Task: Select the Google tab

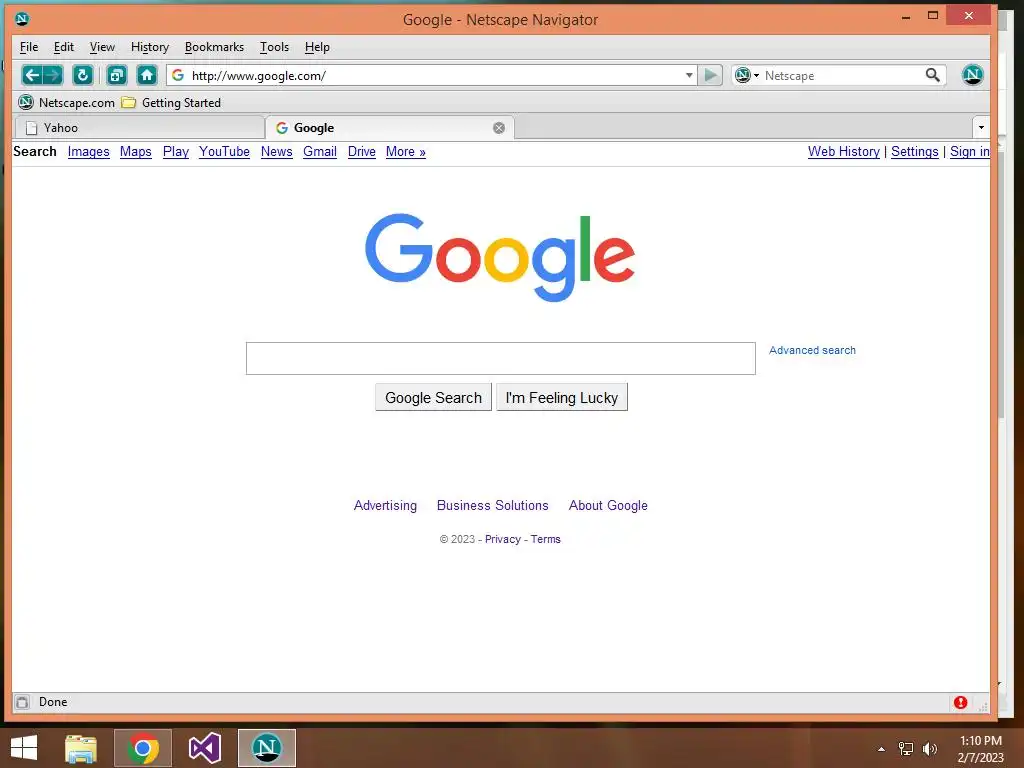Action: pyautogui.click(x=390, y=128)
